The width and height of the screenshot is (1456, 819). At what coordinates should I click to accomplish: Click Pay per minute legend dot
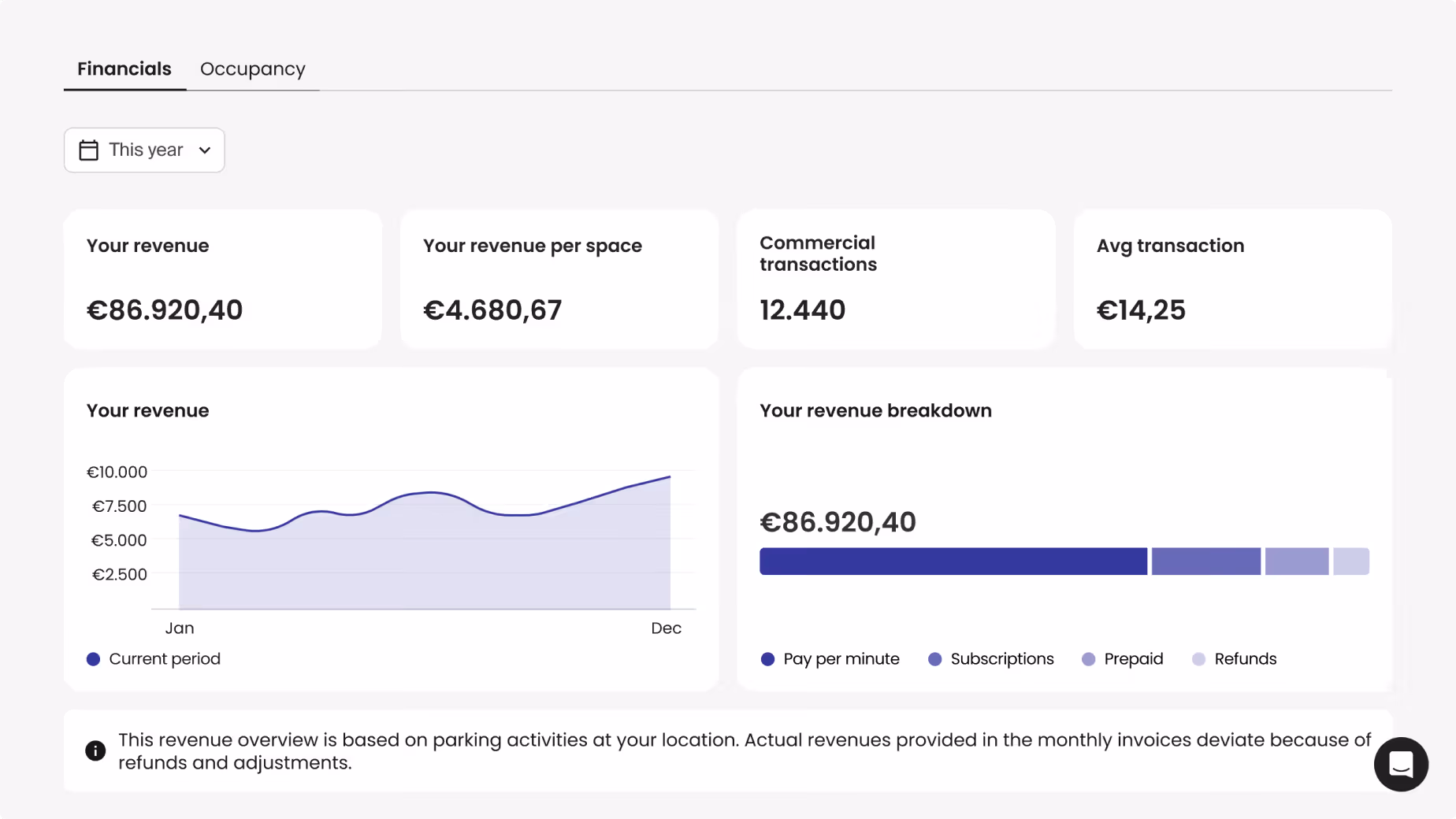pyautogui.click(x=767, y=659)
